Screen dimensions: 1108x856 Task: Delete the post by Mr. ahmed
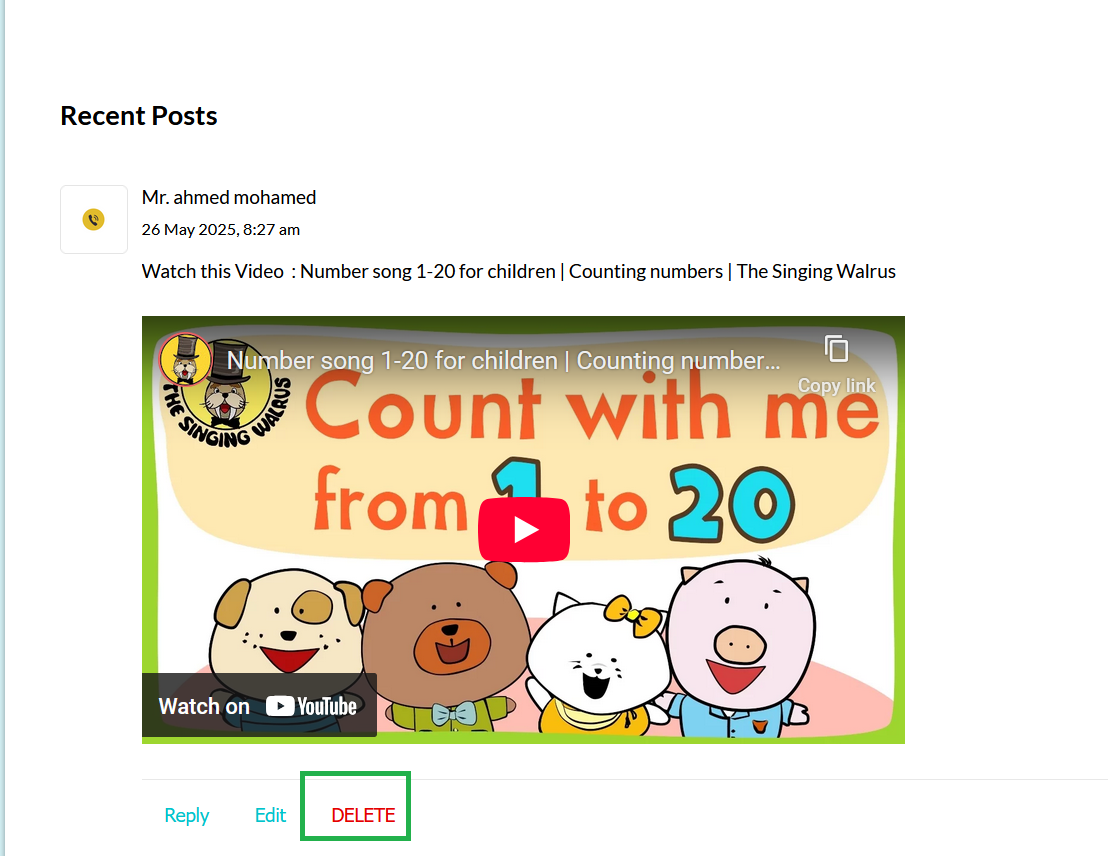(x=363, y=815)
